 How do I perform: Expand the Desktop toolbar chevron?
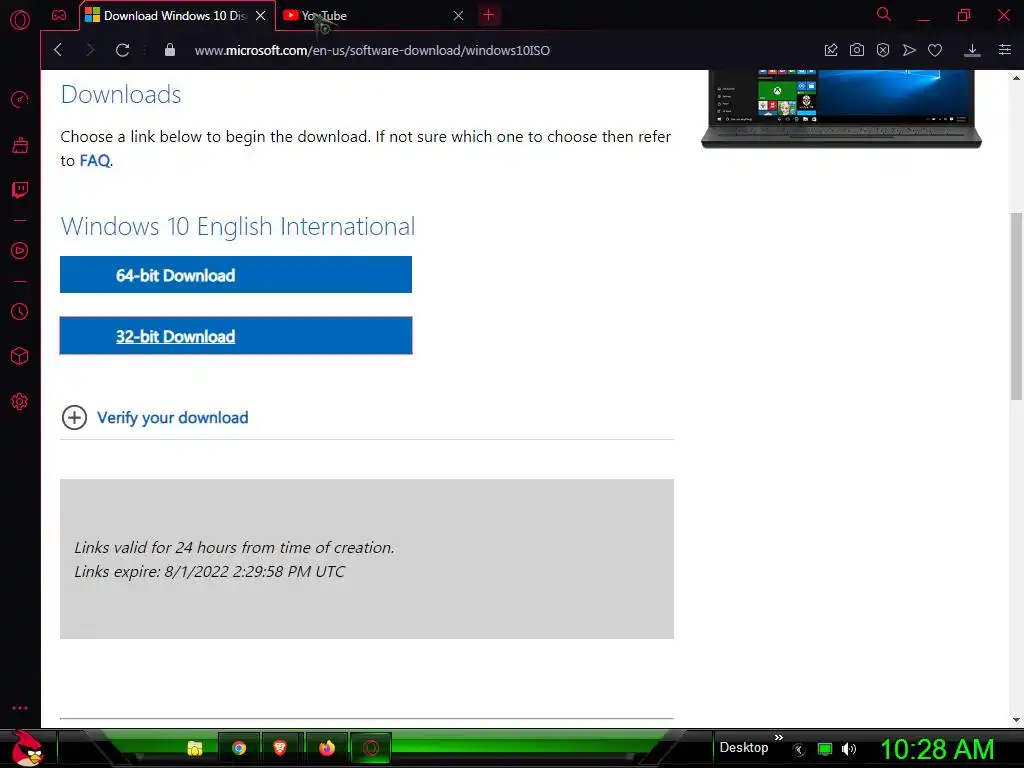[x=778, y=737]
